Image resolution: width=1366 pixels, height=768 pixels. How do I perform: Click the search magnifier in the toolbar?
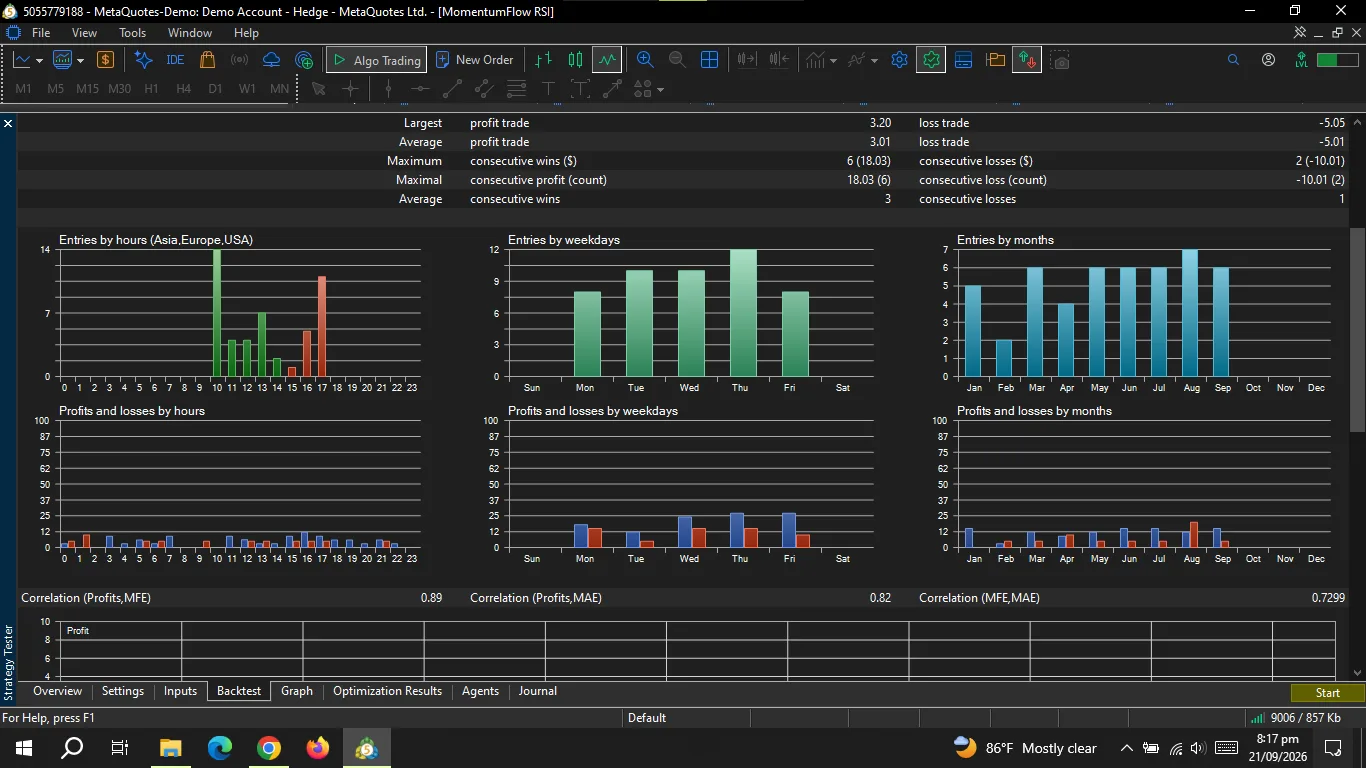(1233, 60)
